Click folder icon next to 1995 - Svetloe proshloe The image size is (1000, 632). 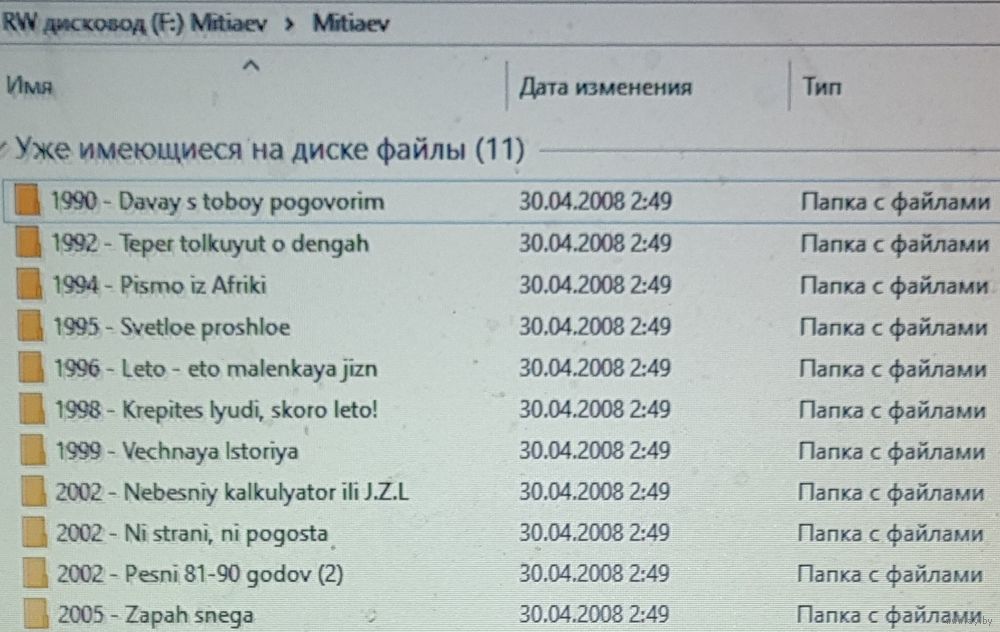[31, 326]
